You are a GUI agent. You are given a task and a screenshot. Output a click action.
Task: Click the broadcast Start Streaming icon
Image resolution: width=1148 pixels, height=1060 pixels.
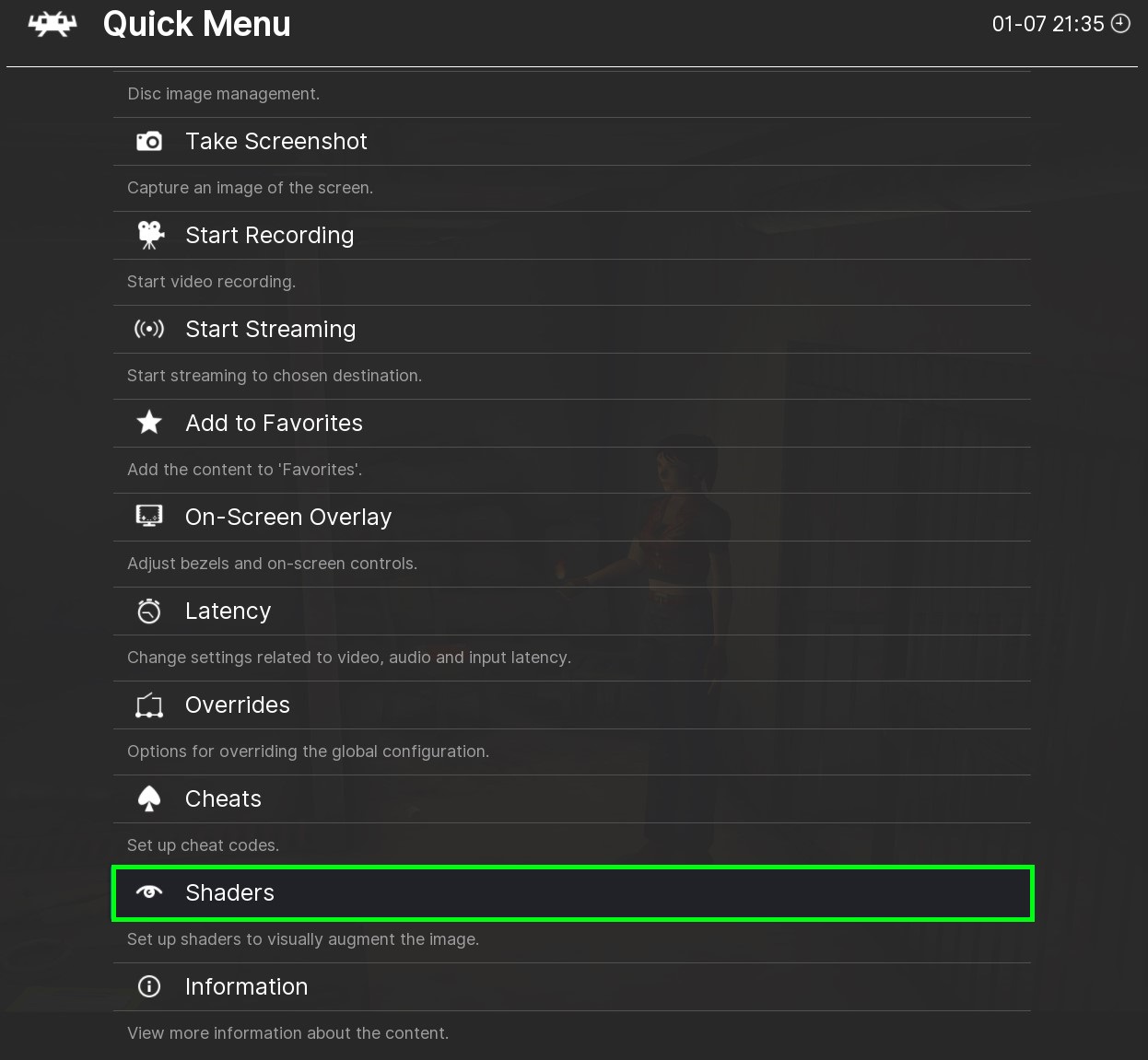click(149, 329)
